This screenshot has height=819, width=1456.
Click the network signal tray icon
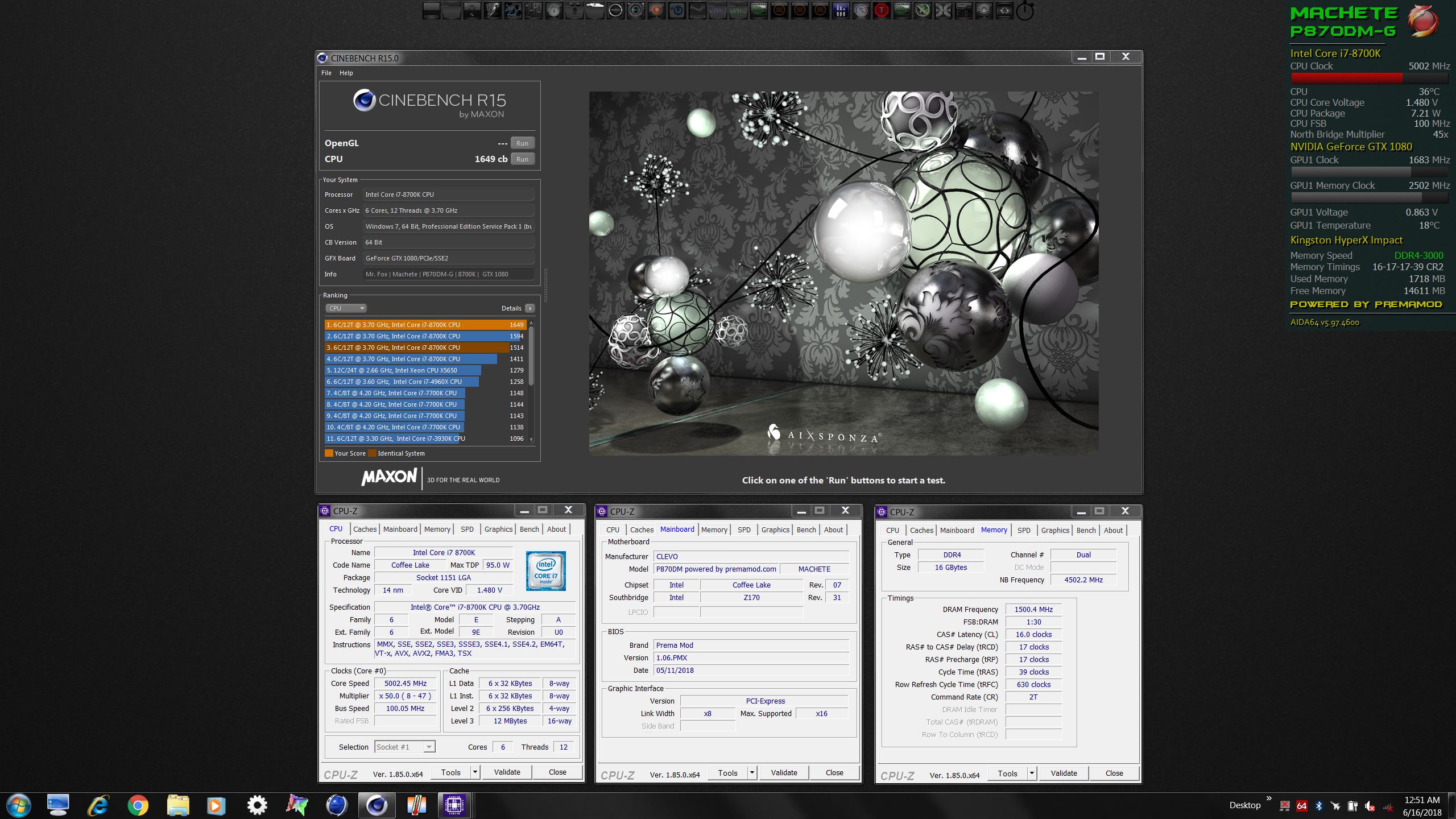1388,805
